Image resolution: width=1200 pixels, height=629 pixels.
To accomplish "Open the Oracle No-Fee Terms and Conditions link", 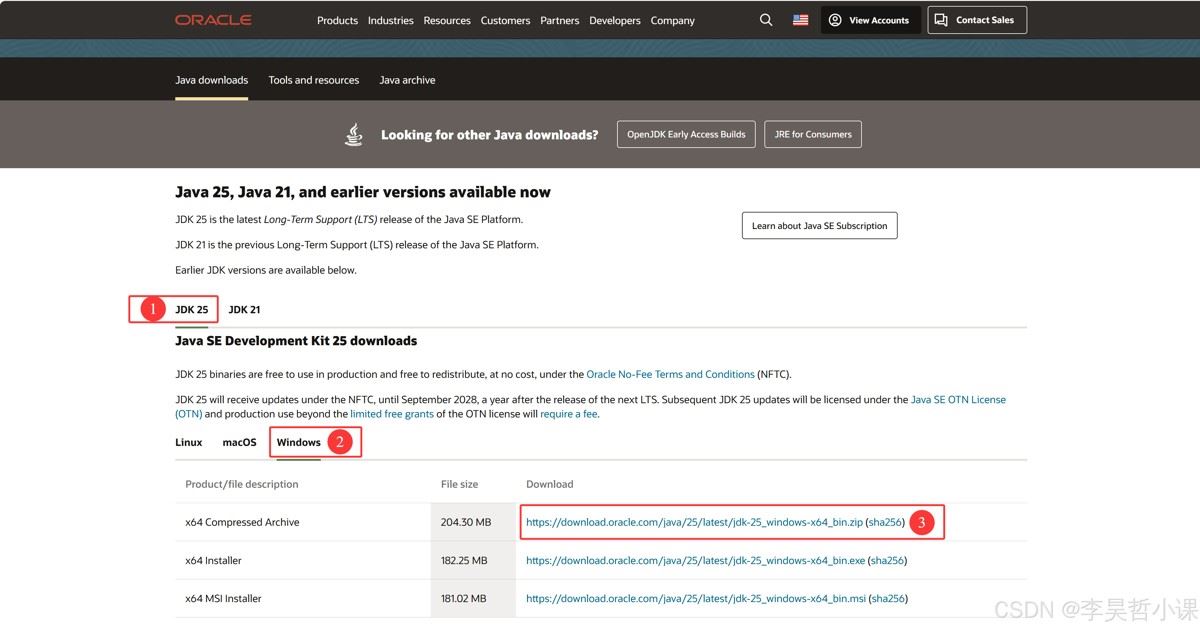I will point(670,374).
